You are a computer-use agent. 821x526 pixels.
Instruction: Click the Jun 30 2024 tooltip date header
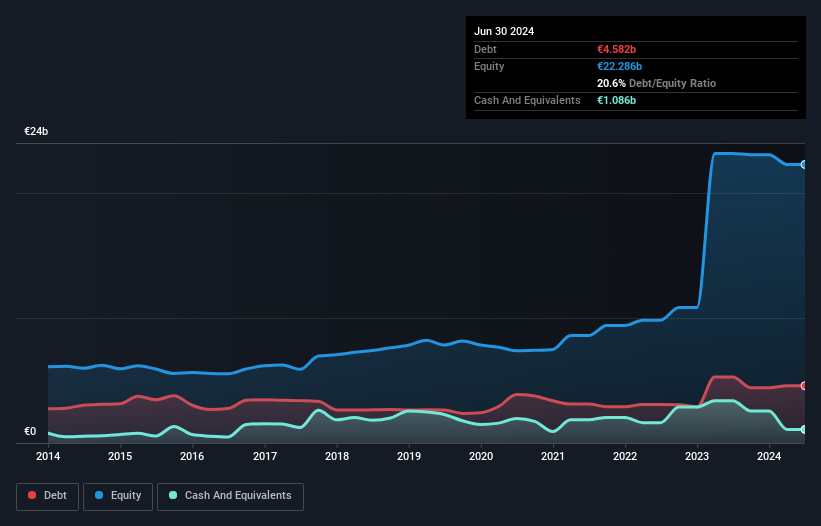504,31
